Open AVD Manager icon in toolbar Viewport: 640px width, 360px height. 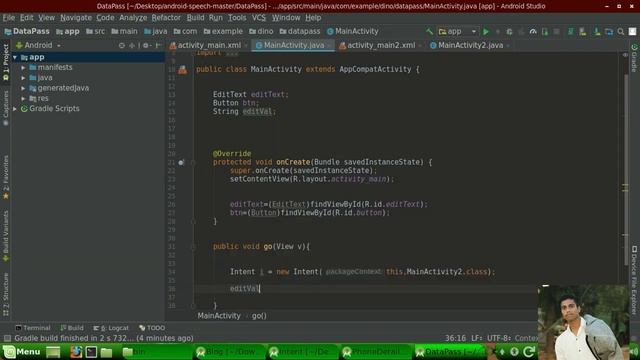(583, 31)
